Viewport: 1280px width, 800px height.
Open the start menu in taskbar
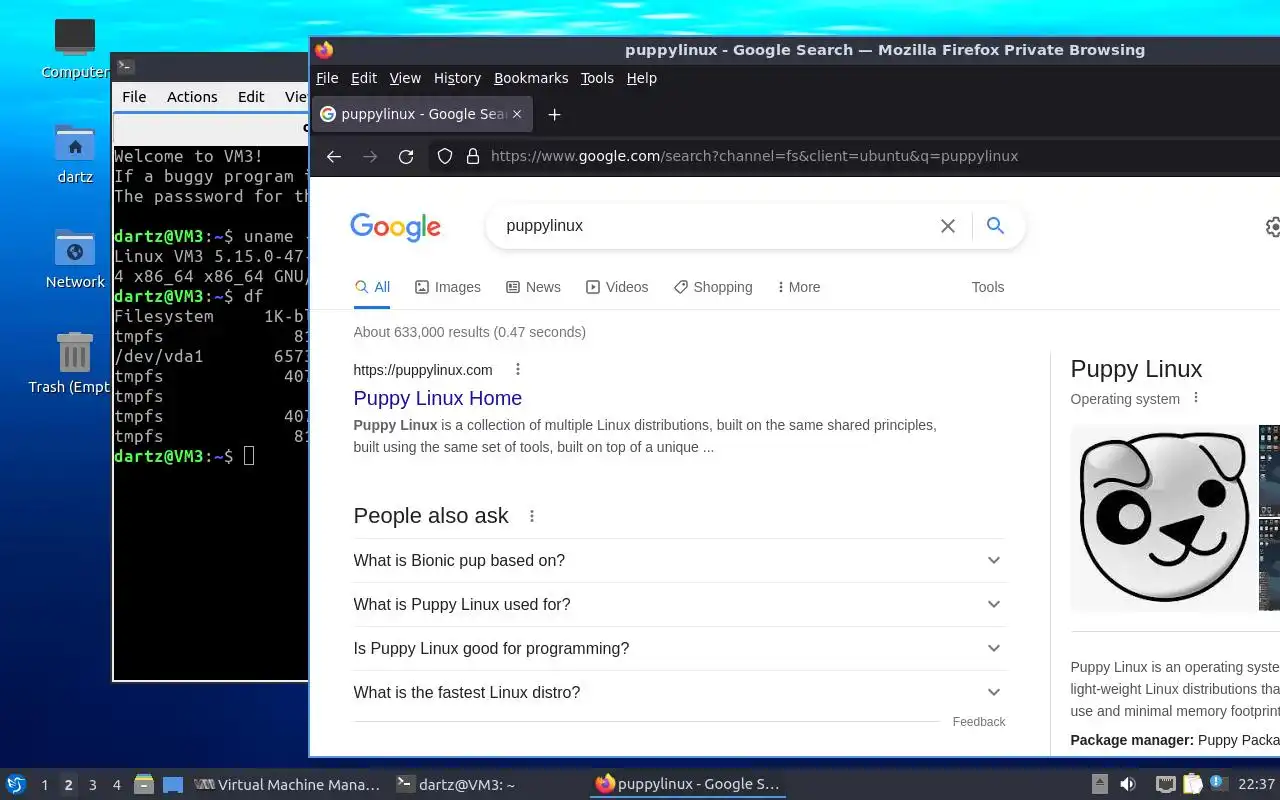coord(16,784)
